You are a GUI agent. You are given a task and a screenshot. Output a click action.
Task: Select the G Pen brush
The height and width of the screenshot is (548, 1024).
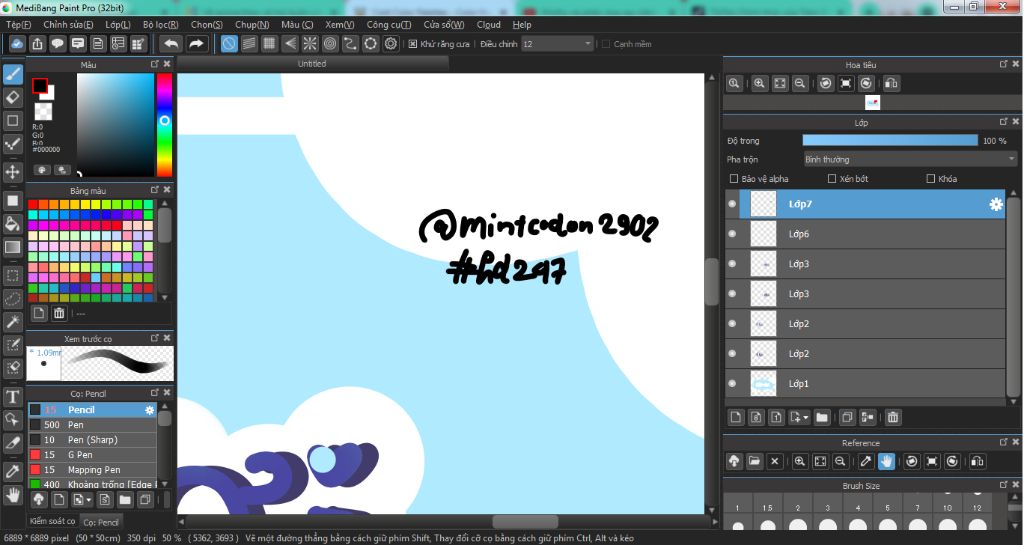pos(93,455)
